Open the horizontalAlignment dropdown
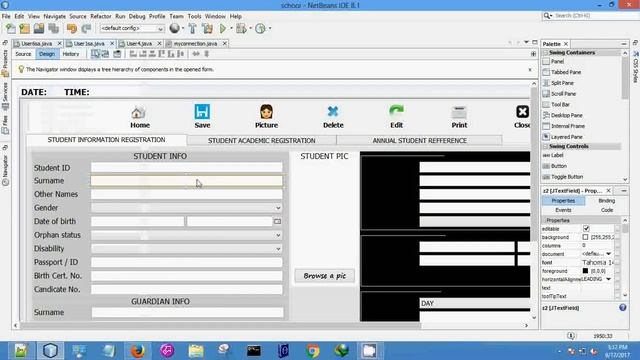 click(609, 279)
